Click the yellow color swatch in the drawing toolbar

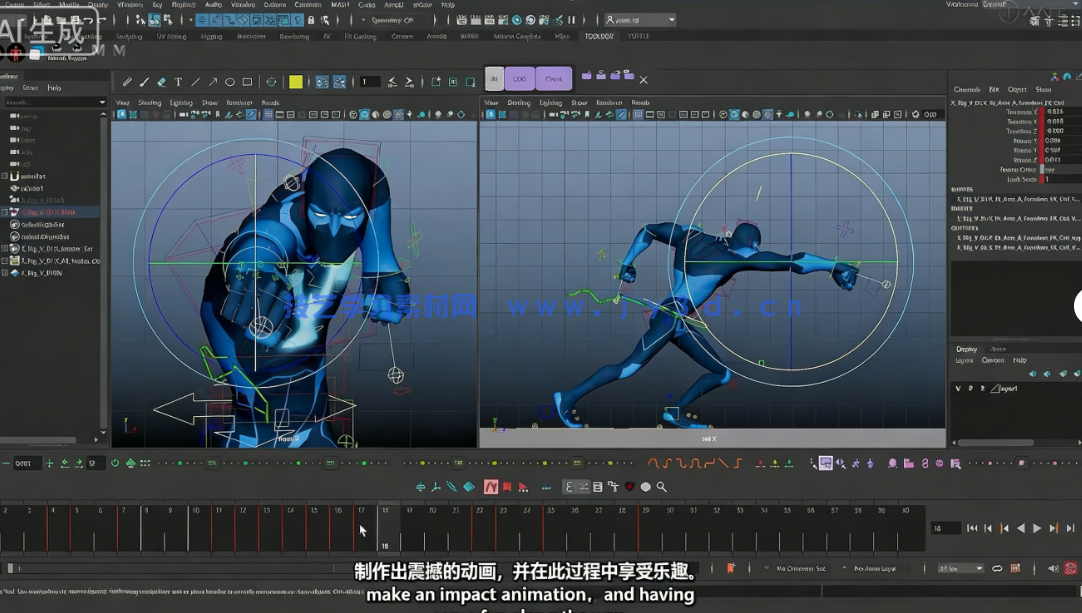[x=295, y=83]
